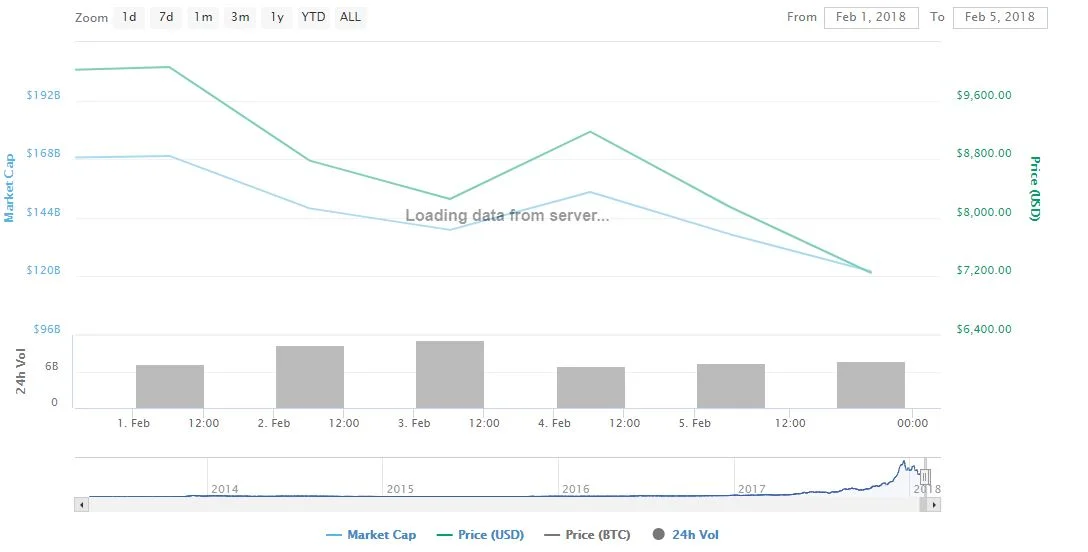Click the 2. Feb volume bar
1088x552 pixels.
[310, 377]
